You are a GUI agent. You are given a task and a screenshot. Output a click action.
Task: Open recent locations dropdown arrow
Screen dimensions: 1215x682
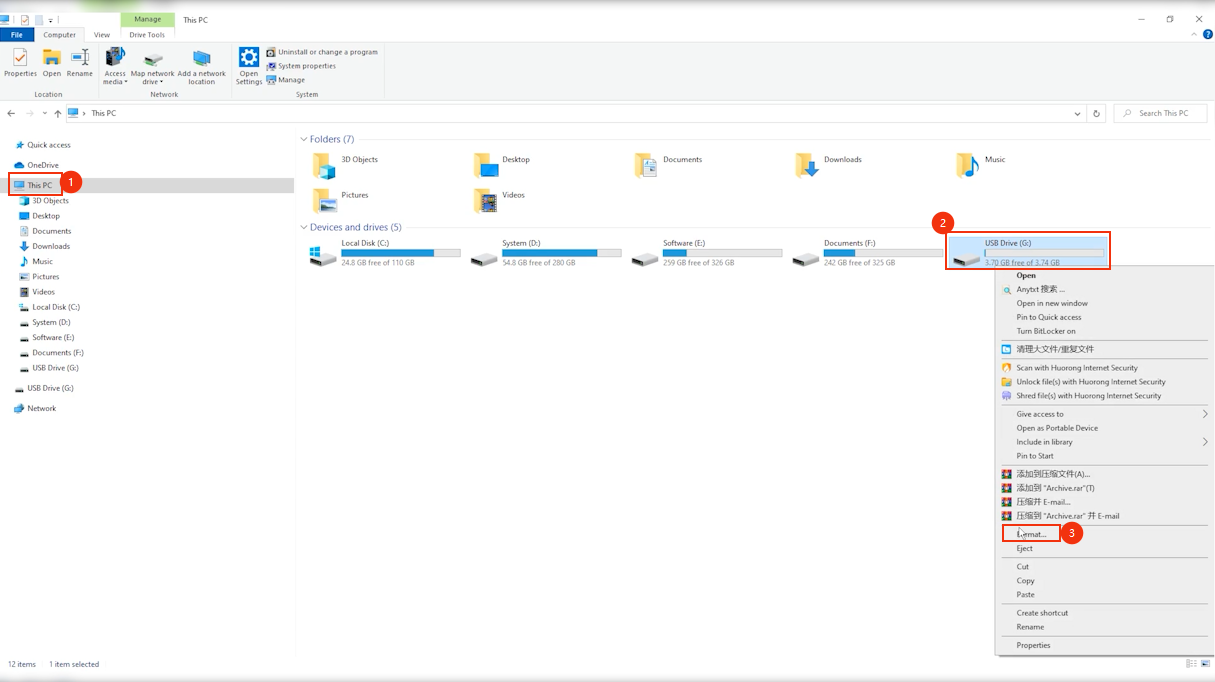click(44, 113)
